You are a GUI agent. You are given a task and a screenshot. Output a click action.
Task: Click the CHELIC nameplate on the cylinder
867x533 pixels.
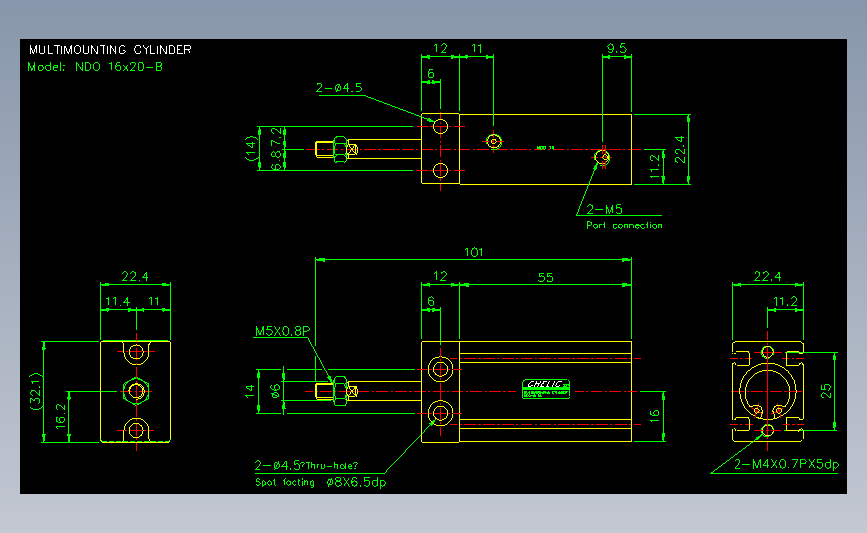pos(546,389)
